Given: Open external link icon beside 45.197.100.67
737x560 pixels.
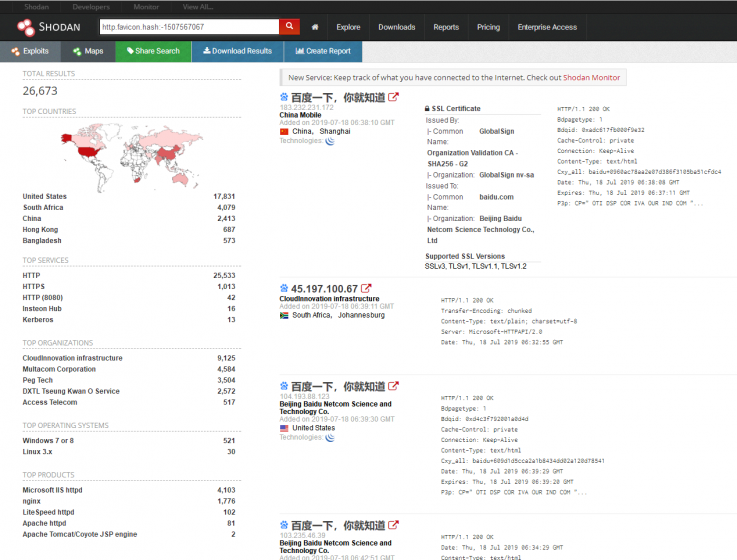Looking at the screenshot, I should tap(366, 288).
